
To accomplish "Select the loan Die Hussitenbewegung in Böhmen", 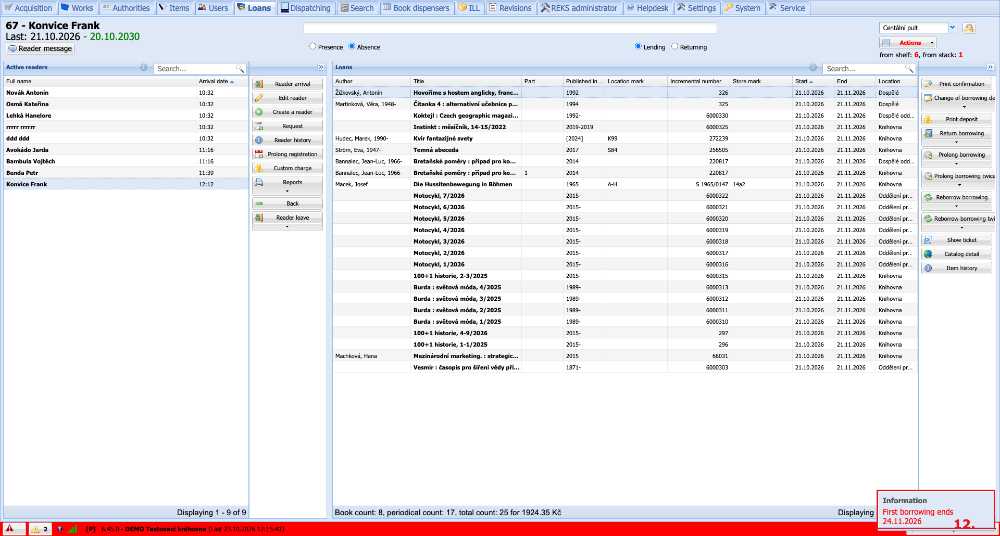I will [x=625, y=184].
